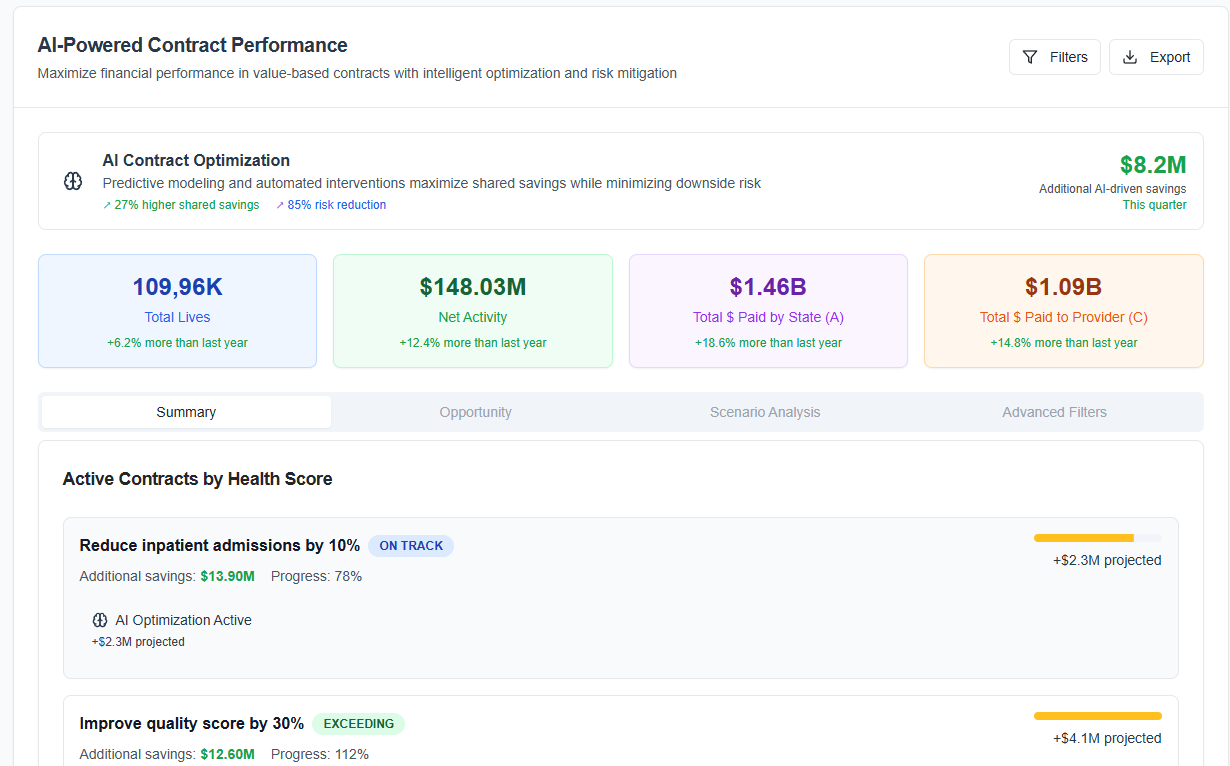Image resolution: width=1230 pixels, height=766 pixels.
Task: Click the brain icon beside AI Contract Optimization
Action: [72, 181]
